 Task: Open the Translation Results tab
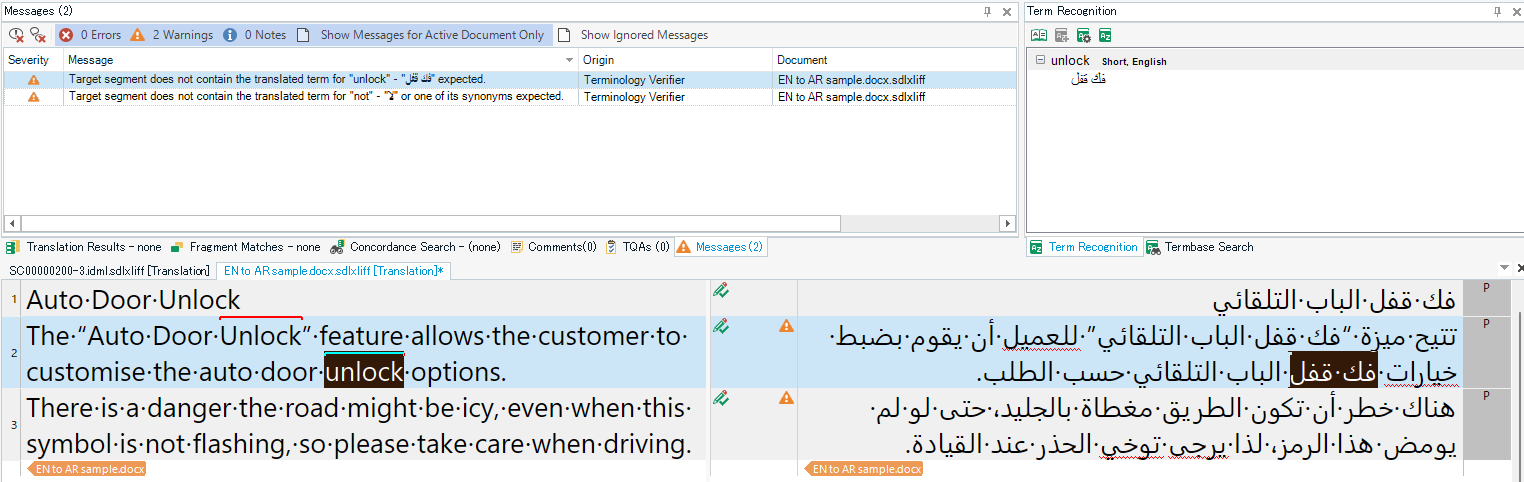click(x=84, y=247)
